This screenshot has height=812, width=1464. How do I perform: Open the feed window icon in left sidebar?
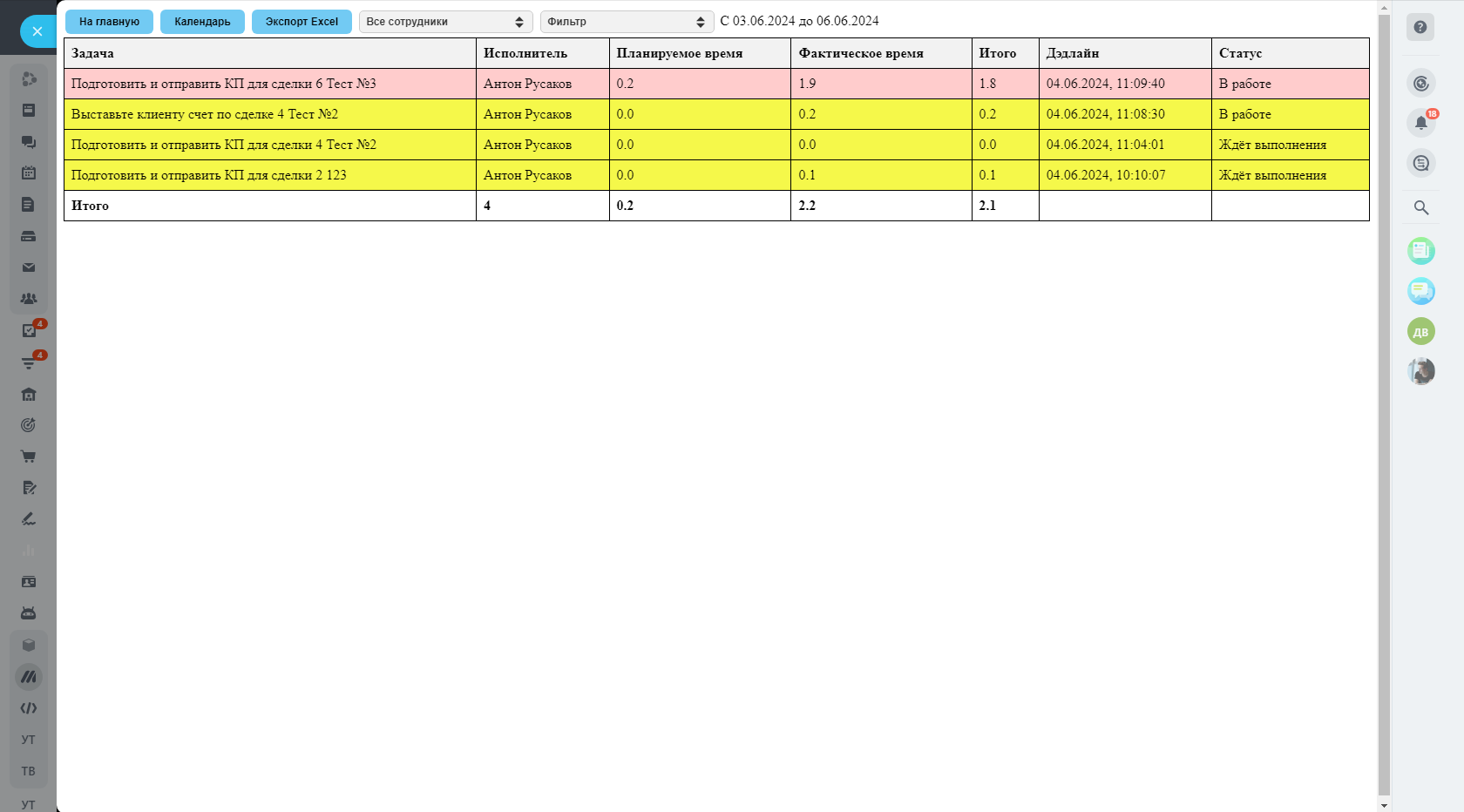click(x=29, y=111)
